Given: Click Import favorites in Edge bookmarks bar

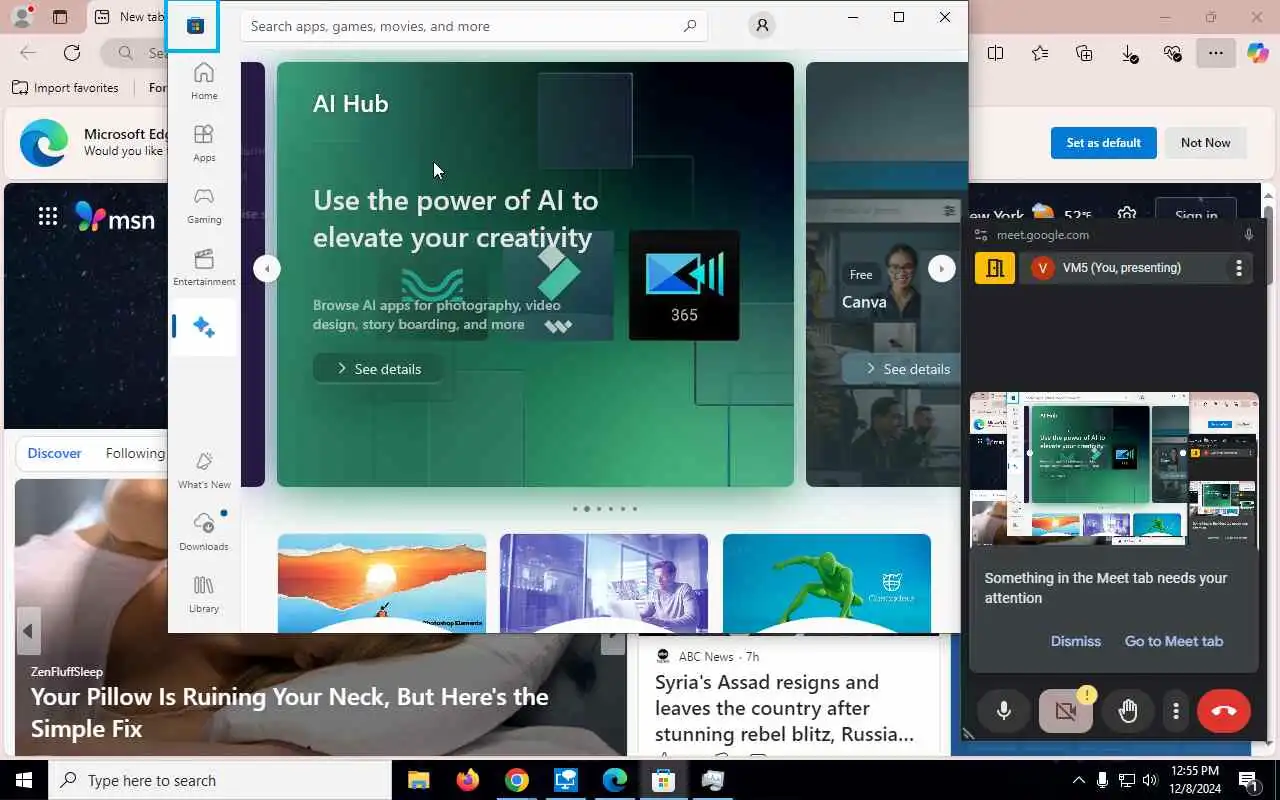Looking at the screenshot, I should click(65, 88).
